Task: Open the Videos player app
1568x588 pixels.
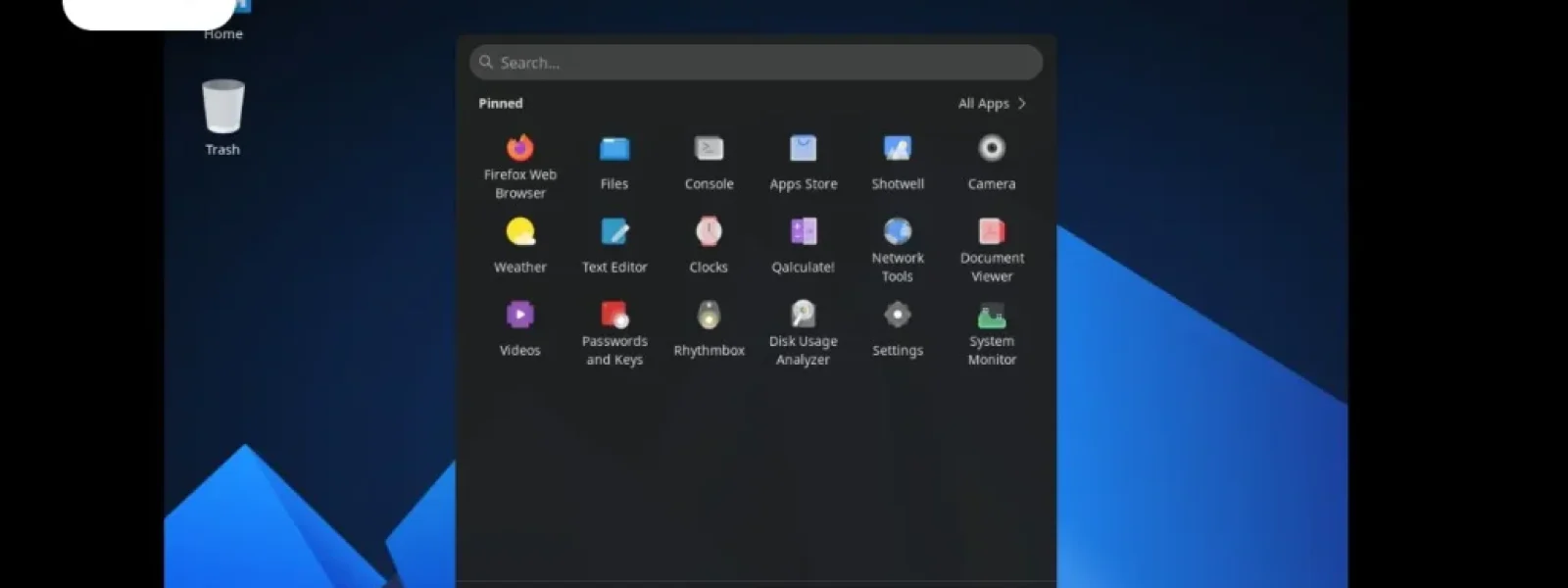Action: pos(520,315)
